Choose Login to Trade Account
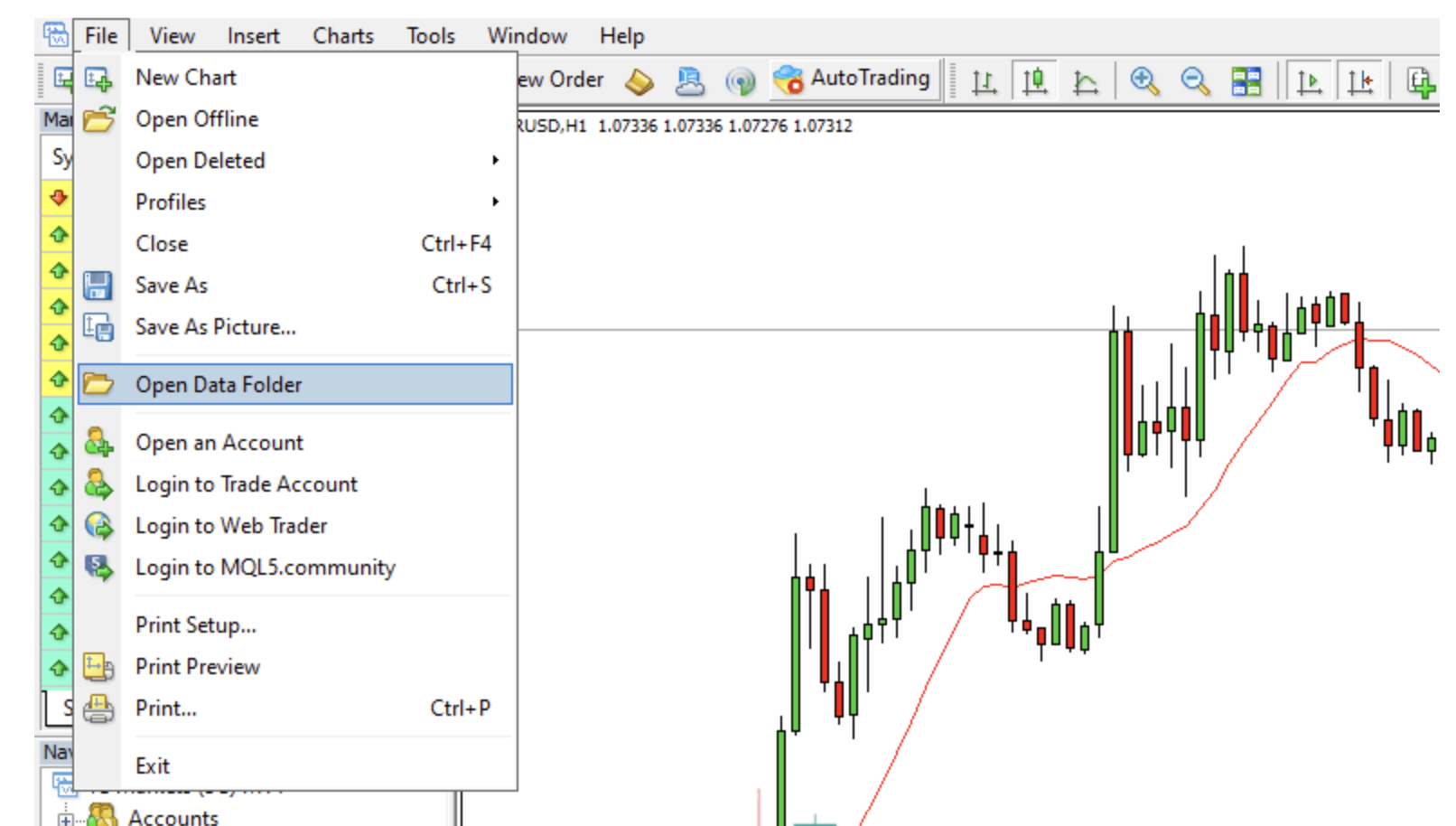 [x=246, y=484]
